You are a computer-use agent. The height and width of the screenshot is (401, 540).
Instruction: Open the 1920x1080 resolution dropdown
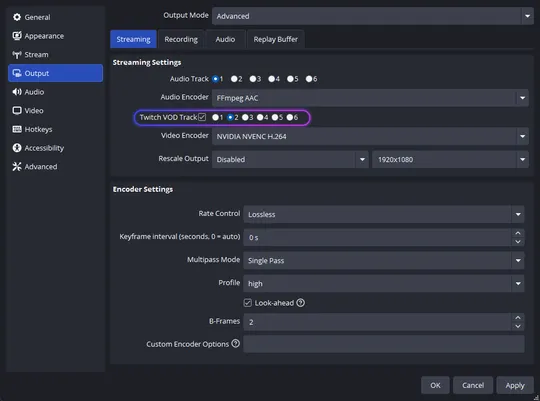[x=450, y=159]
